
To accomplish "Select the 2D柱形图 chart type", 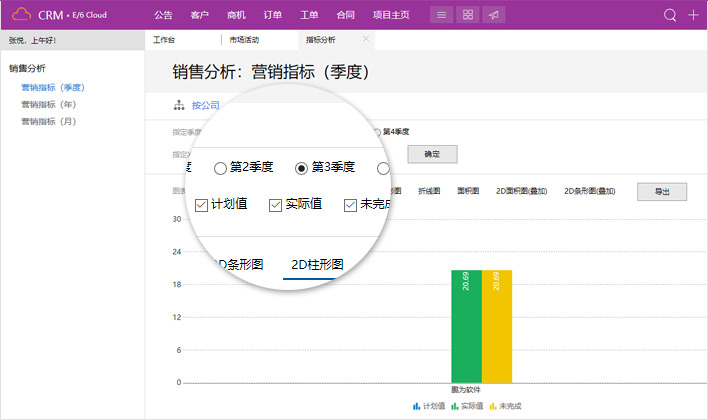I will point(316,265).
